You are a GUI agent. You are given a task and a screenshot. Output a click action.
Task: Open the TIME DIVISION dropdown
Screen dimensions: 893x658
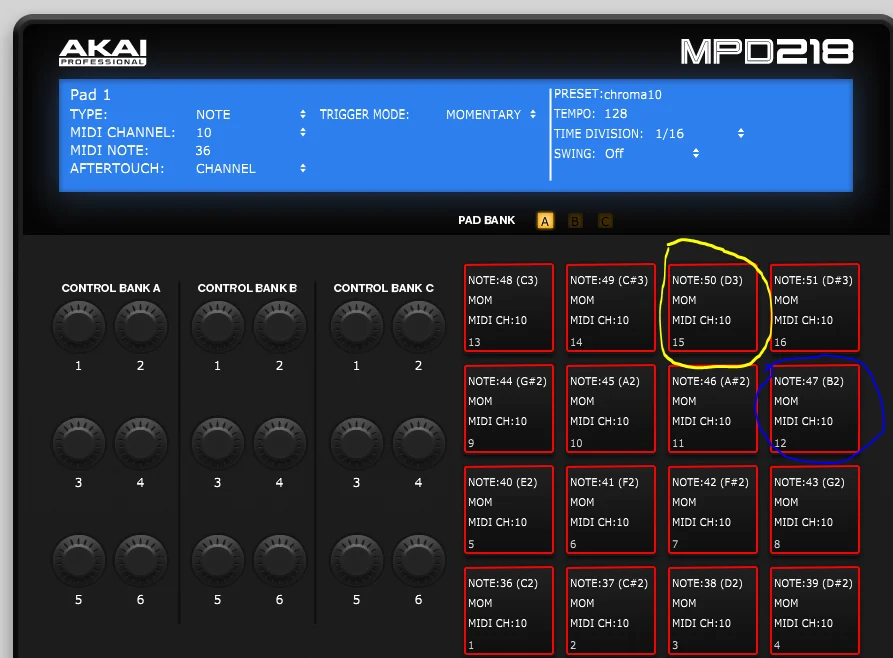click(x=699, y=134)
